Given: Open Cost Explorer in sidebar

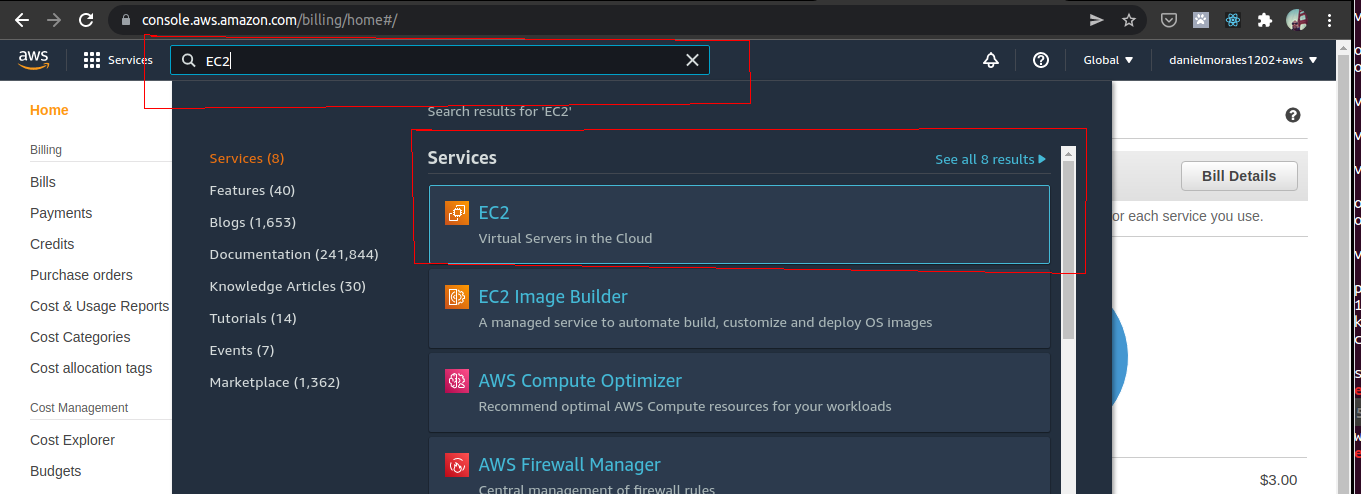Looking at the screenshot, I should pos(72,440).
